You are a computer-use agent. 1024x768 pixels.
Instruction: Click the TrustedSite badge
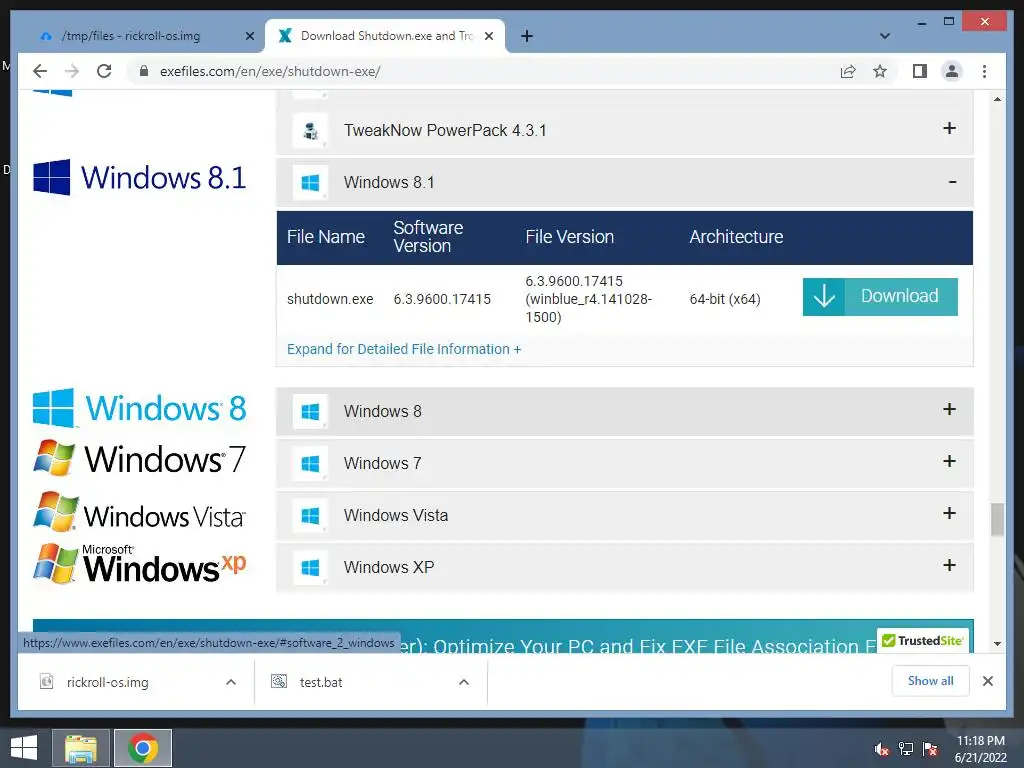(x=922, y=641)
